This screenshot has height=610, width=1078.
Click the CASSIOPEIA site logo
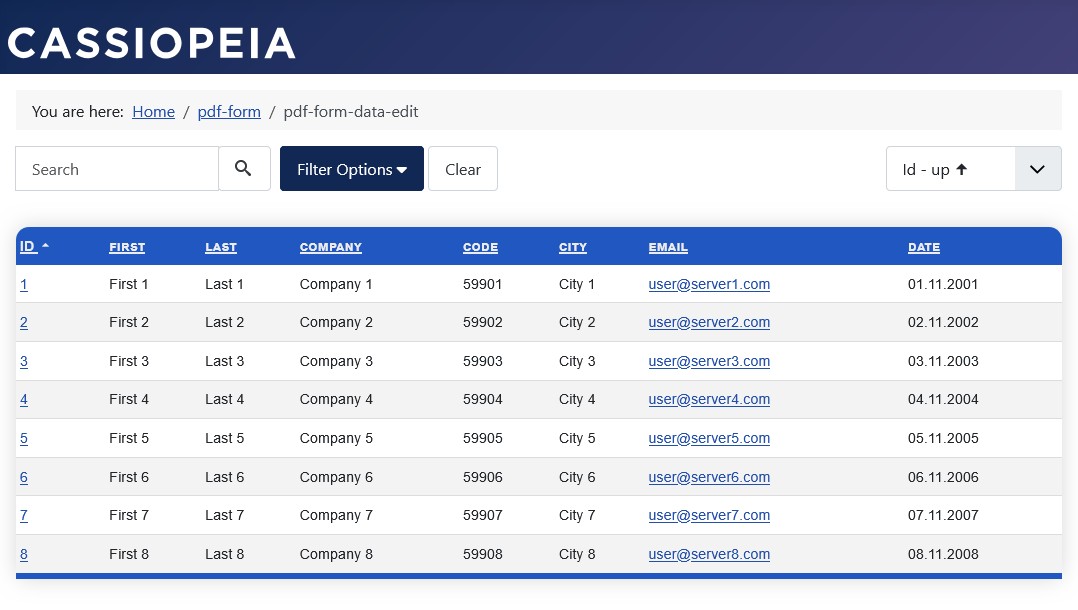pyautogui.click(x=150, y=41)
